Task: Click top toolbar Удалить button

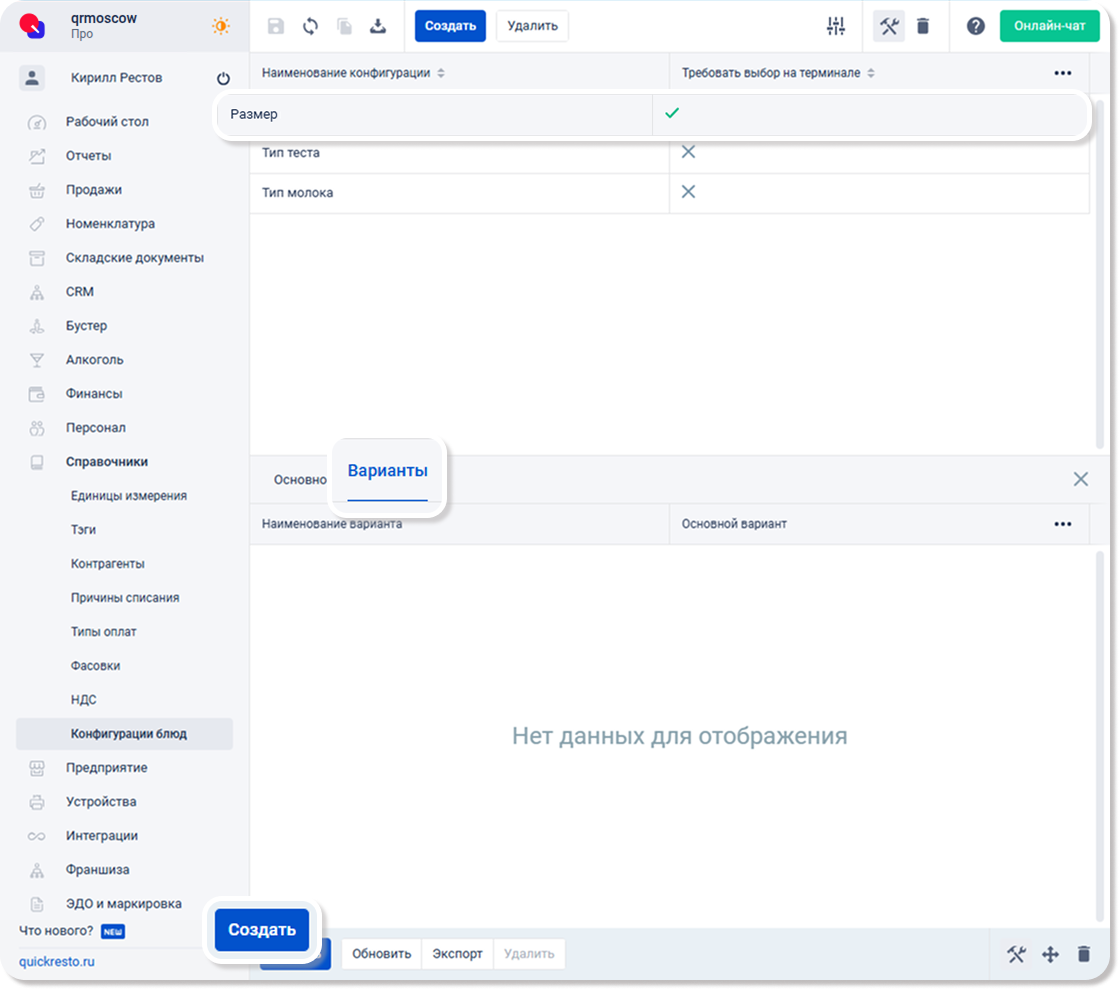Action: click(532, 26)
